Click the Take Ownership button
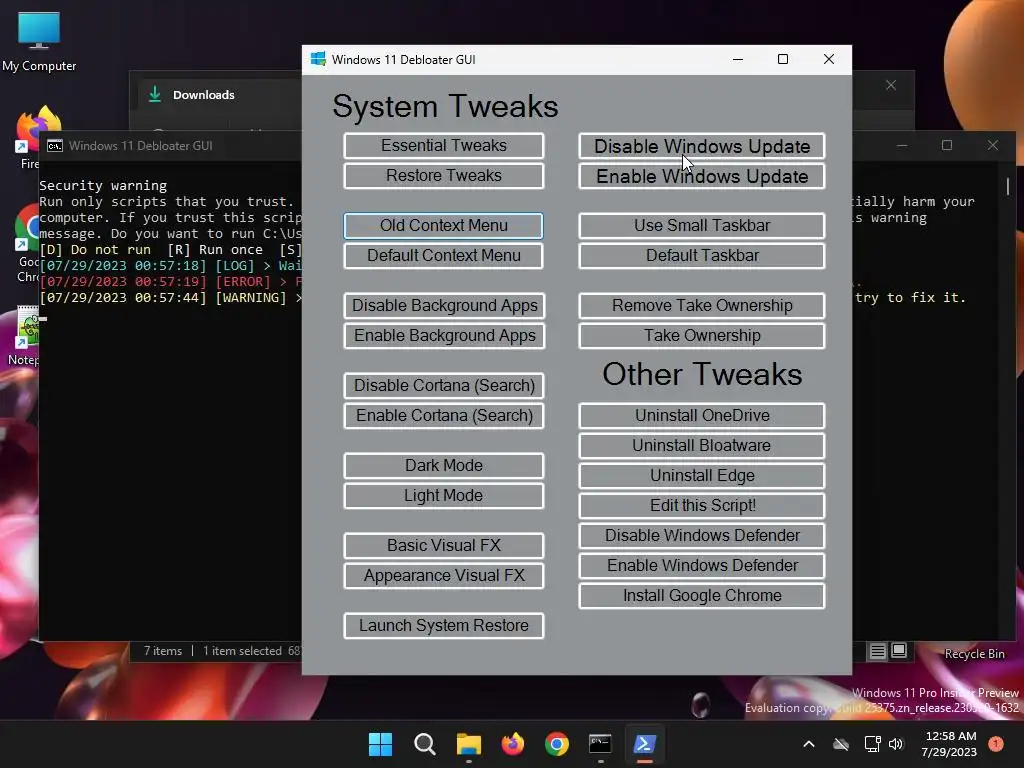The height and width of the screenshot is (768, 1024). pos(702,336)
